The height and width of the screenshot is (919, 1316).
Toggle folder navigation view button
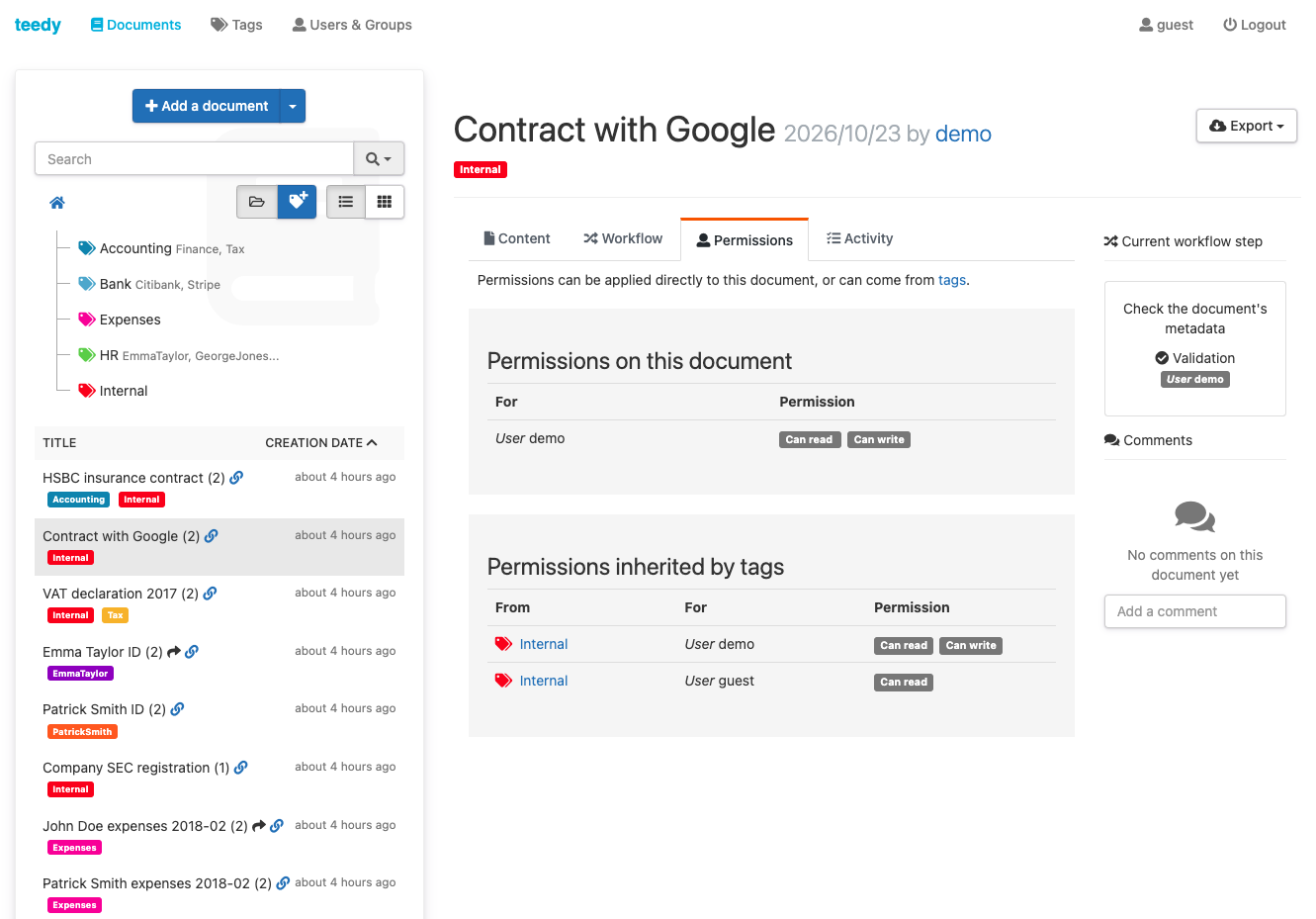(257, 202)
